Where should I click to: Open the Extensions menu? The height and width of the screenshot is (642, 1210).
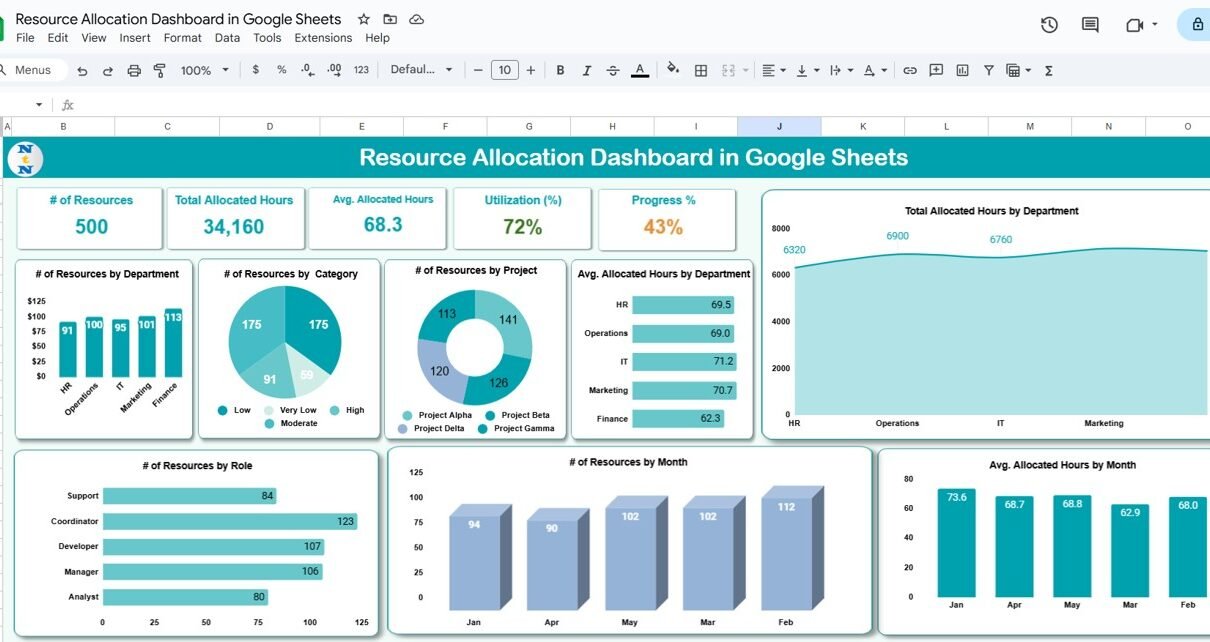(x=323, y=38)
